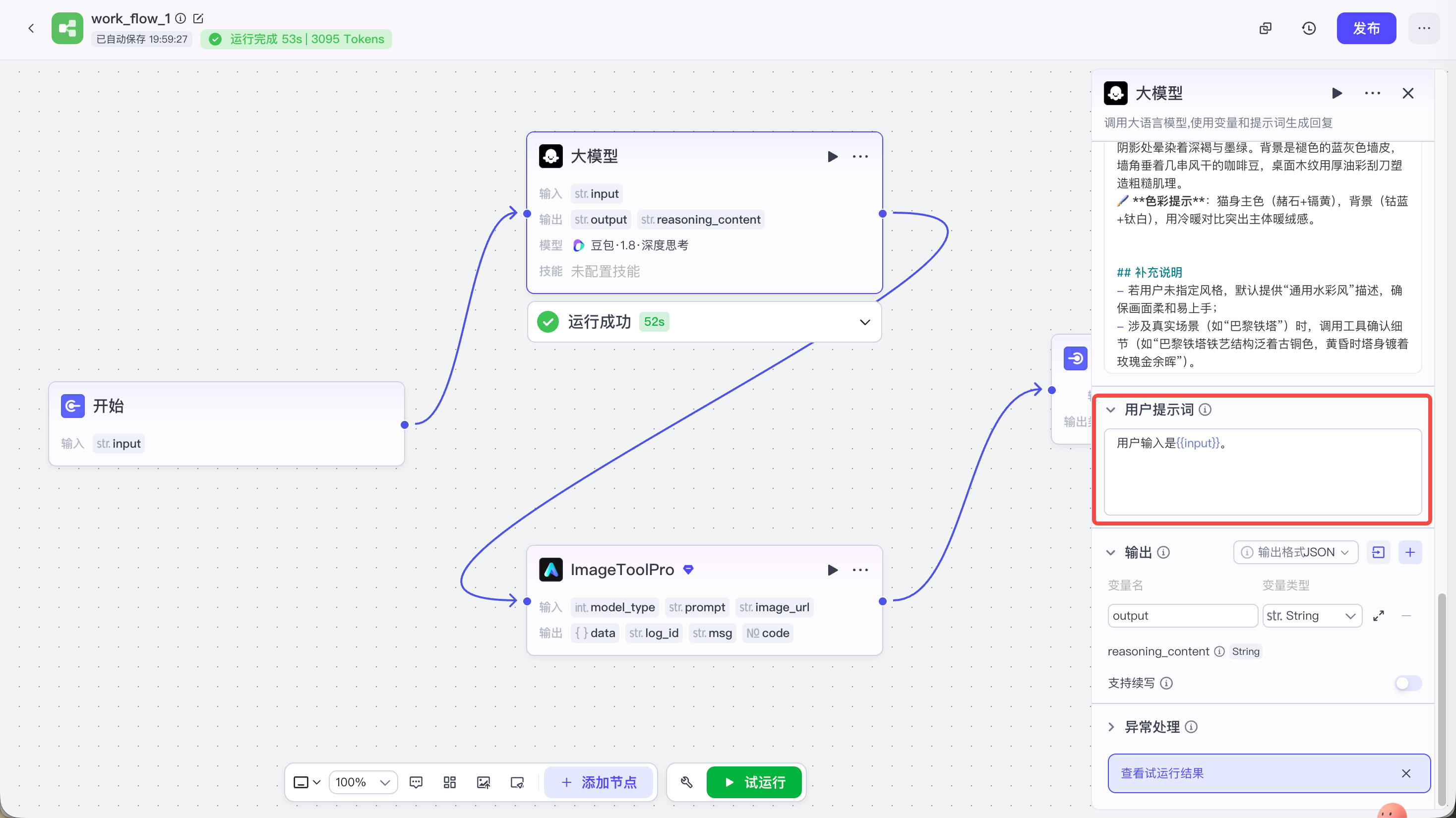Show the 用户提示词 info tooltip icon
The height and width of the screenshot is (818, 1456).
[1205, 409]
